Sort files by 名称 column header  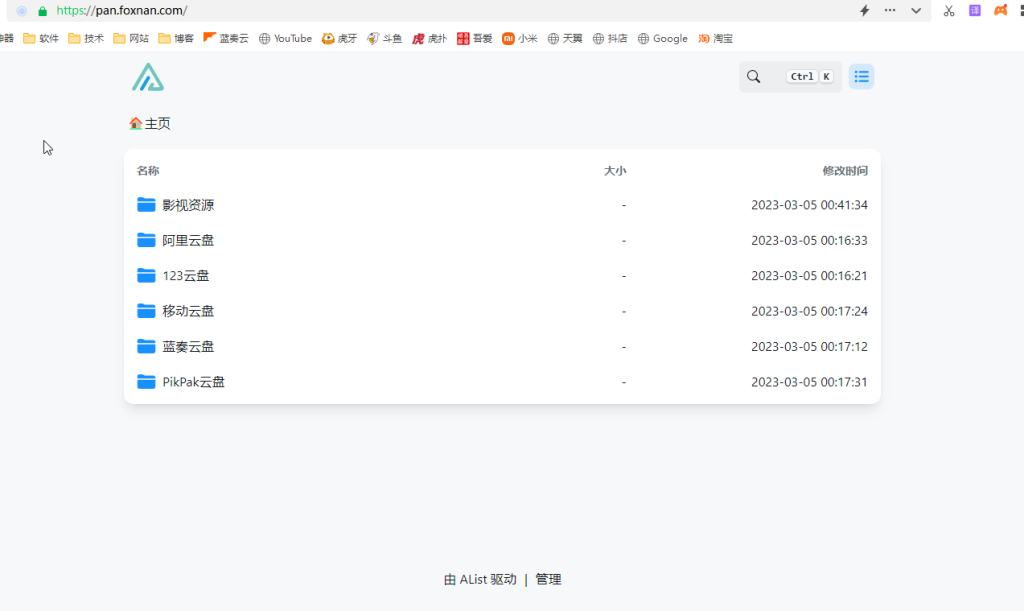click(x=148, y=171)
